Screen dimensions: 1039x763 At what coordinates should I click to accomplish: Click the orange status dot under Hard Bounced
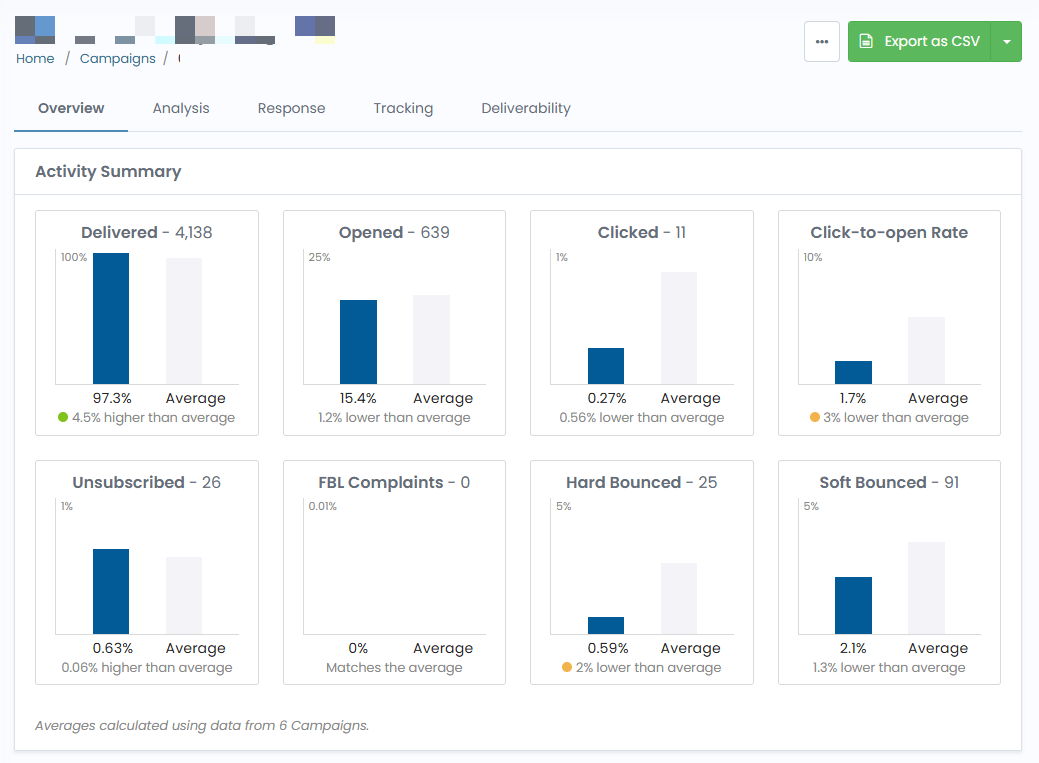pos(567,667)
